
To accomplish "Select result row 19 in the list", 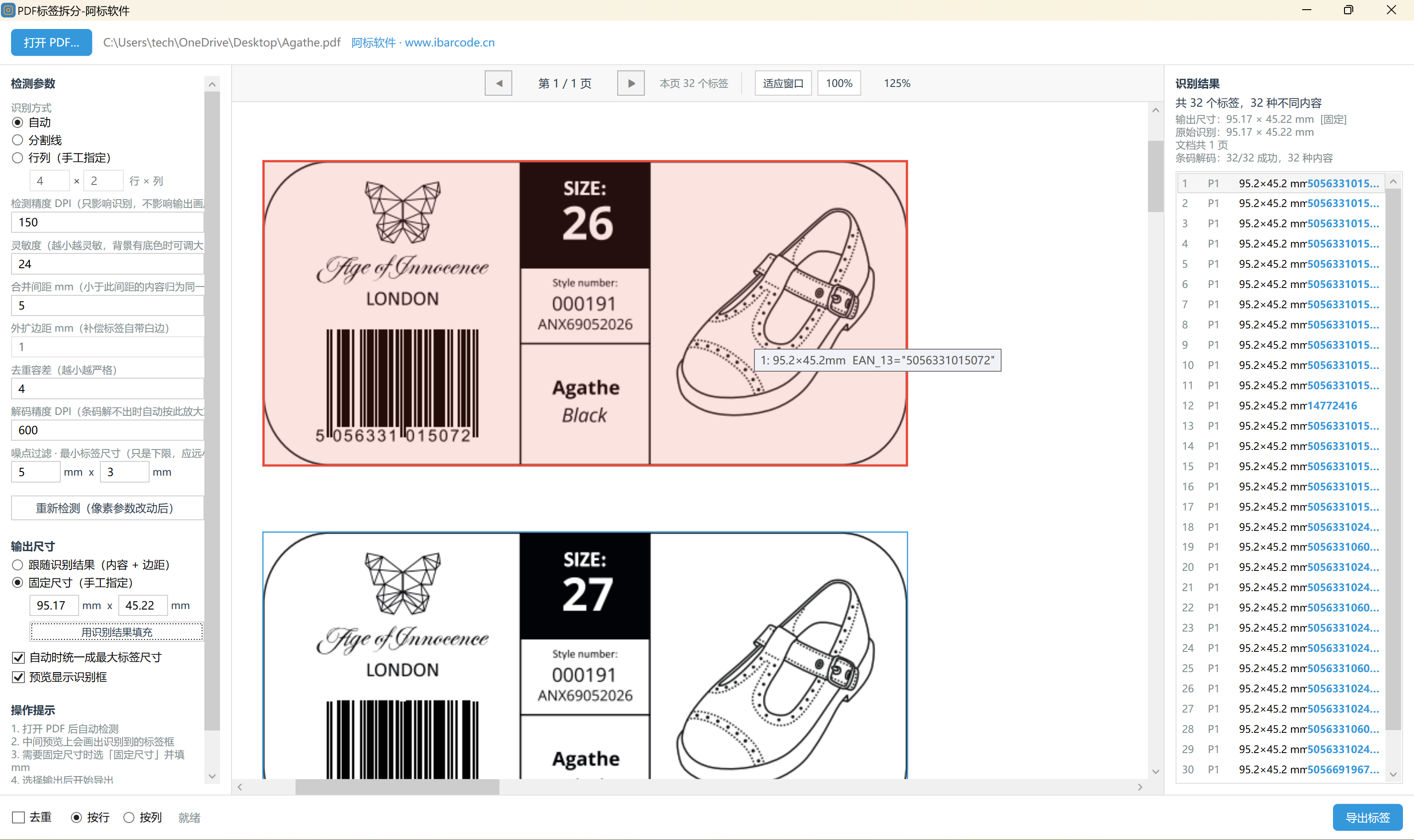I will click(x=1281, y=547).
